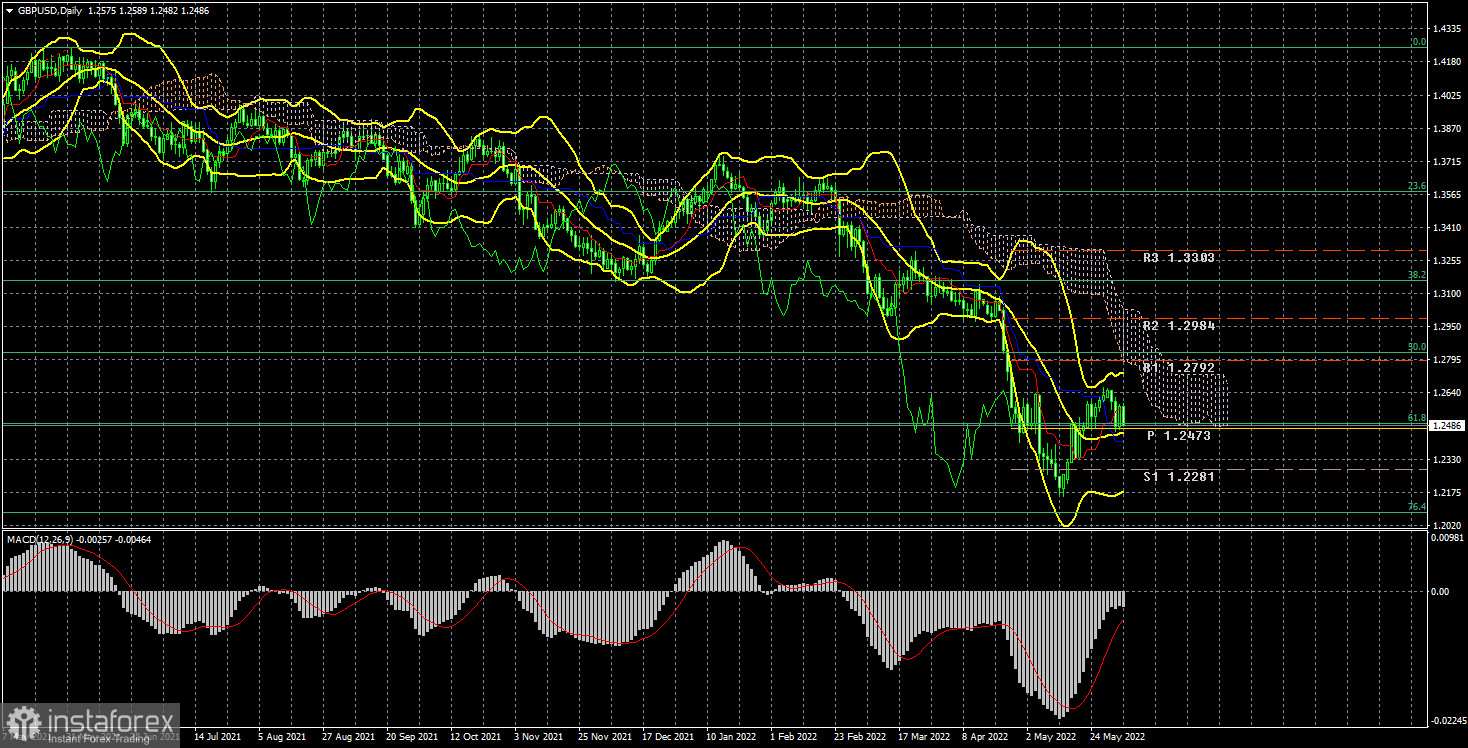Click the 23 Feb 2022 date label

pyautogui.click(x=860, y=735)
